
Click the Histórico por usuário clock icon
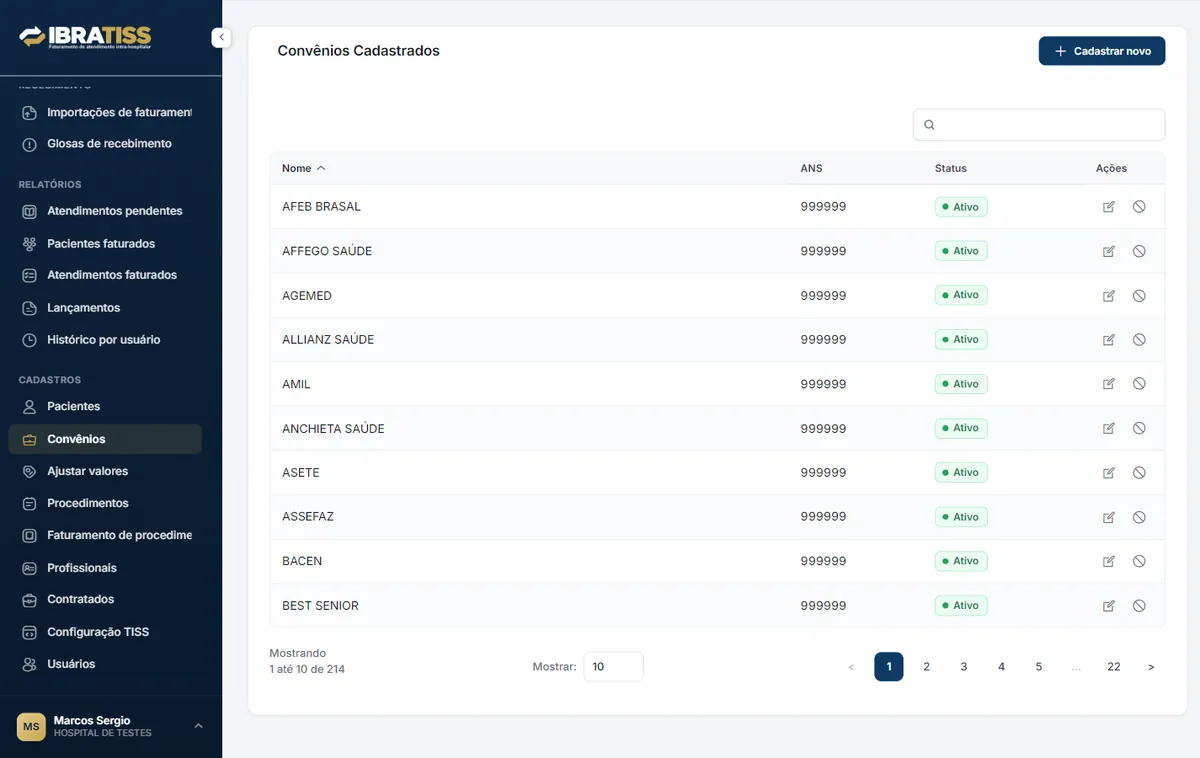[x=29, y=340]
